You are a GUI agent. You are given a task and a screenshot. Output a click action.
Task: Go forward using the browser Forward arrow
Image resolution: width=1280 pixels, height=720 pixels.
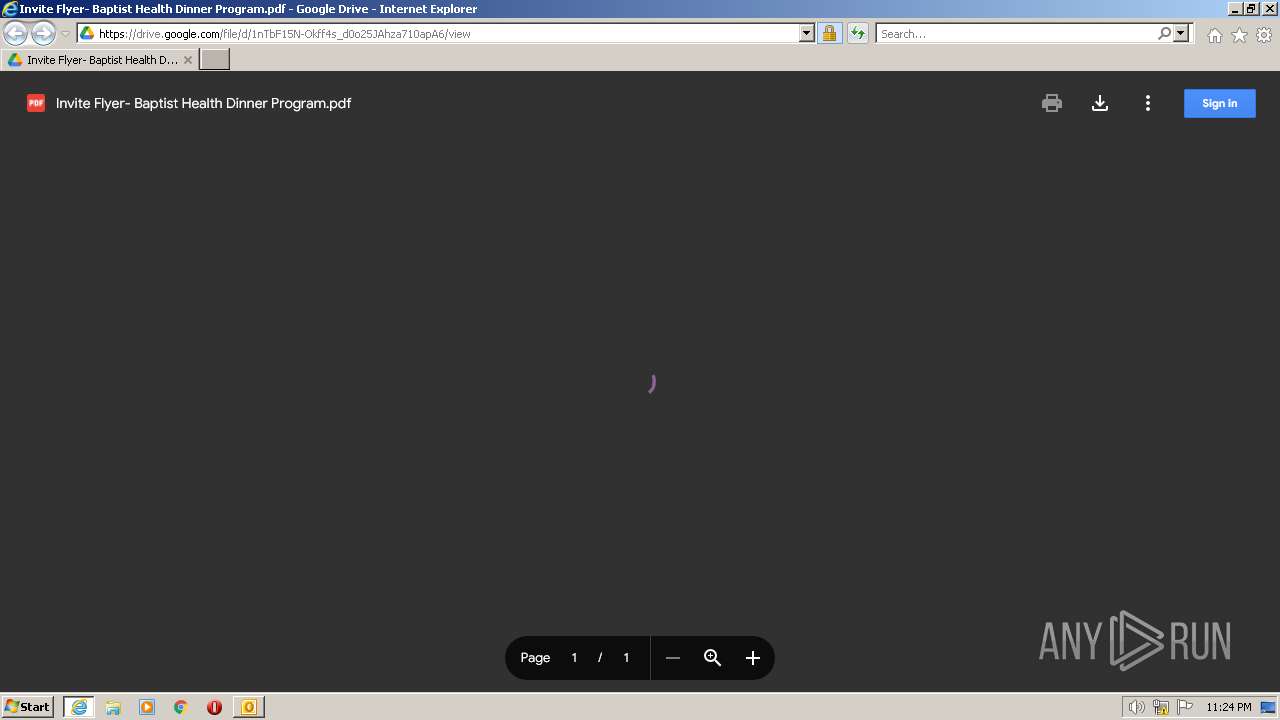tap(43, 33)
